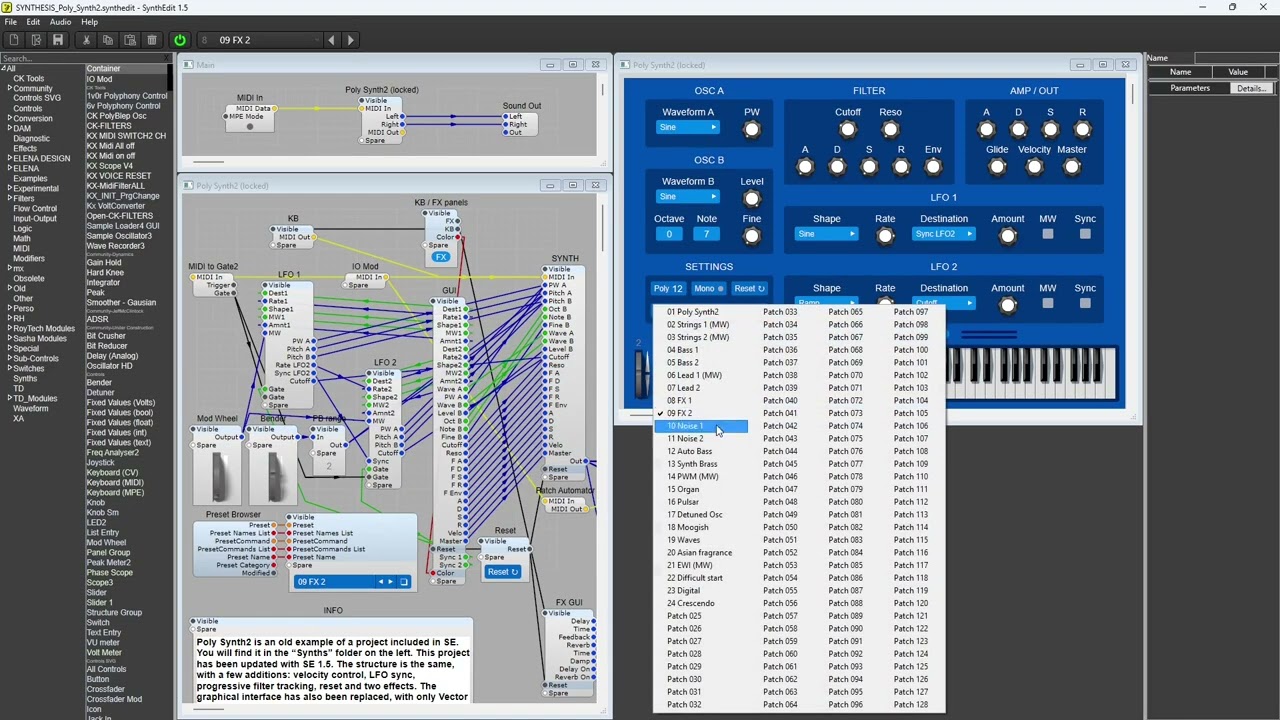Click the Paste clipboard toolbar icon

click(x=130, y=40)
